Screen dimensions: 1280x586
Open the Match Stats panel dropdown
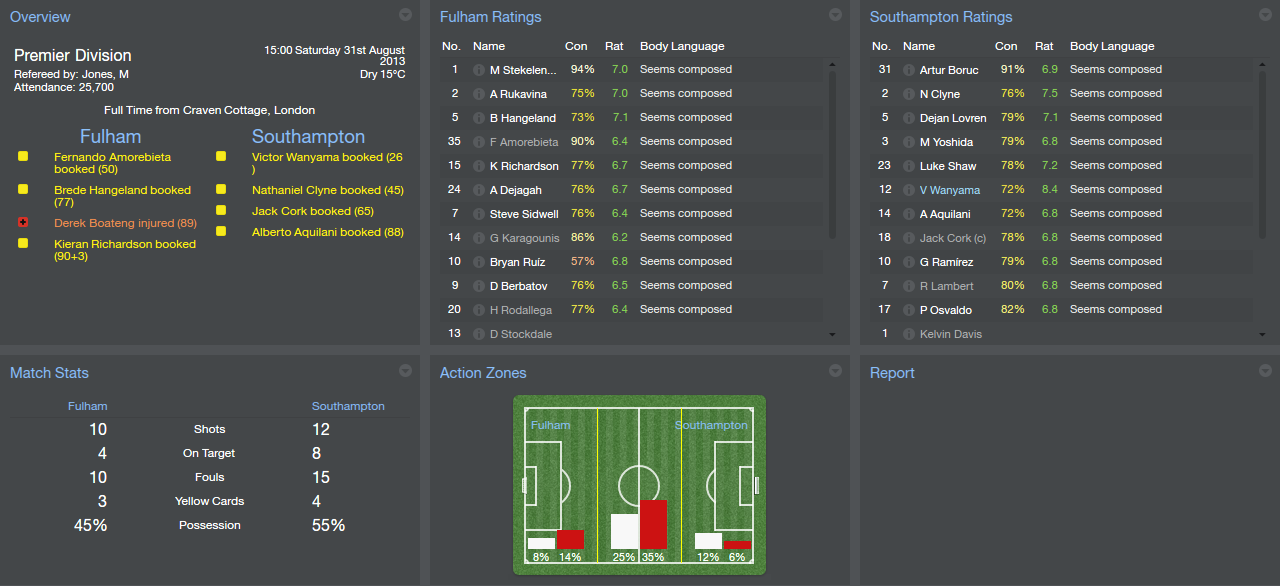point(405,371)
